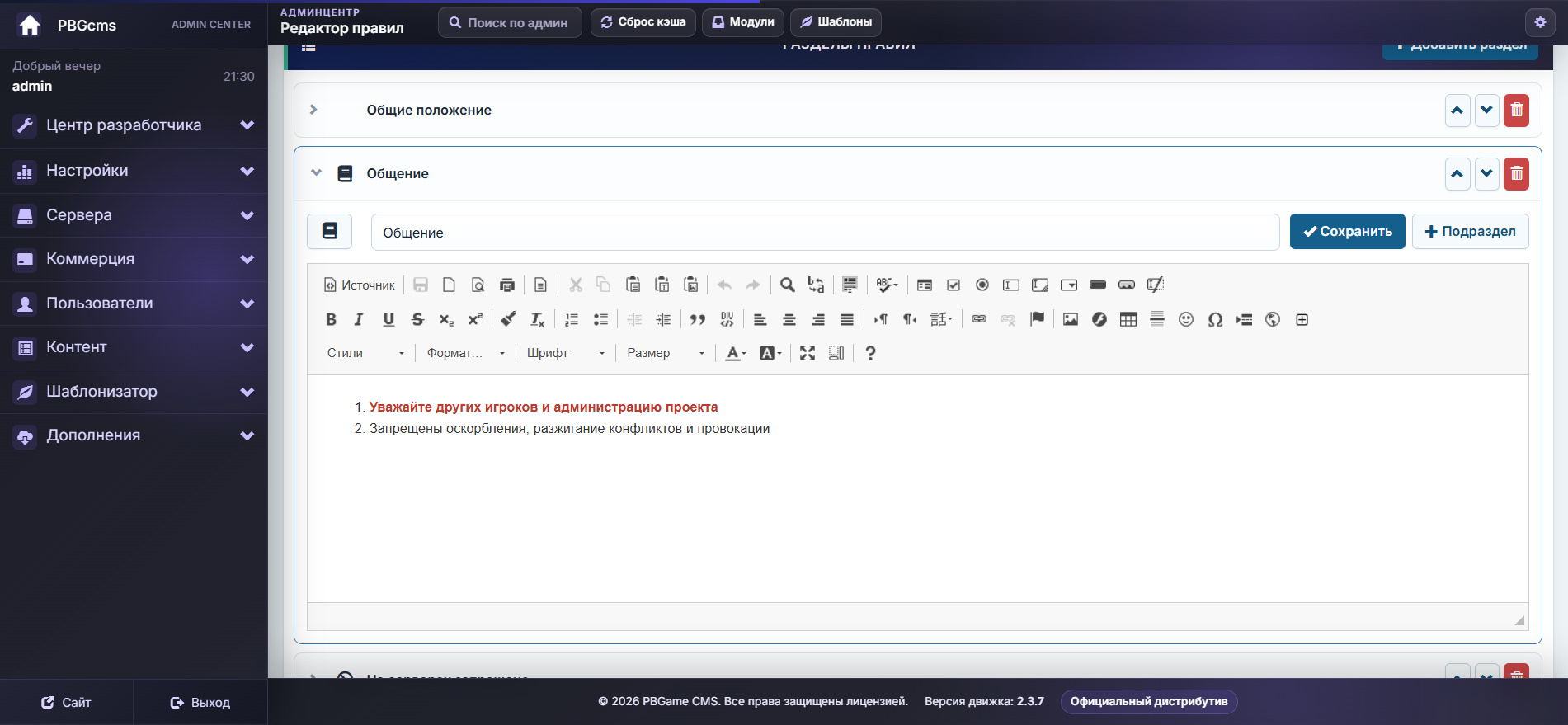Toggle block quote formatting
This screenshot has width=1568, height=725.
698,320
